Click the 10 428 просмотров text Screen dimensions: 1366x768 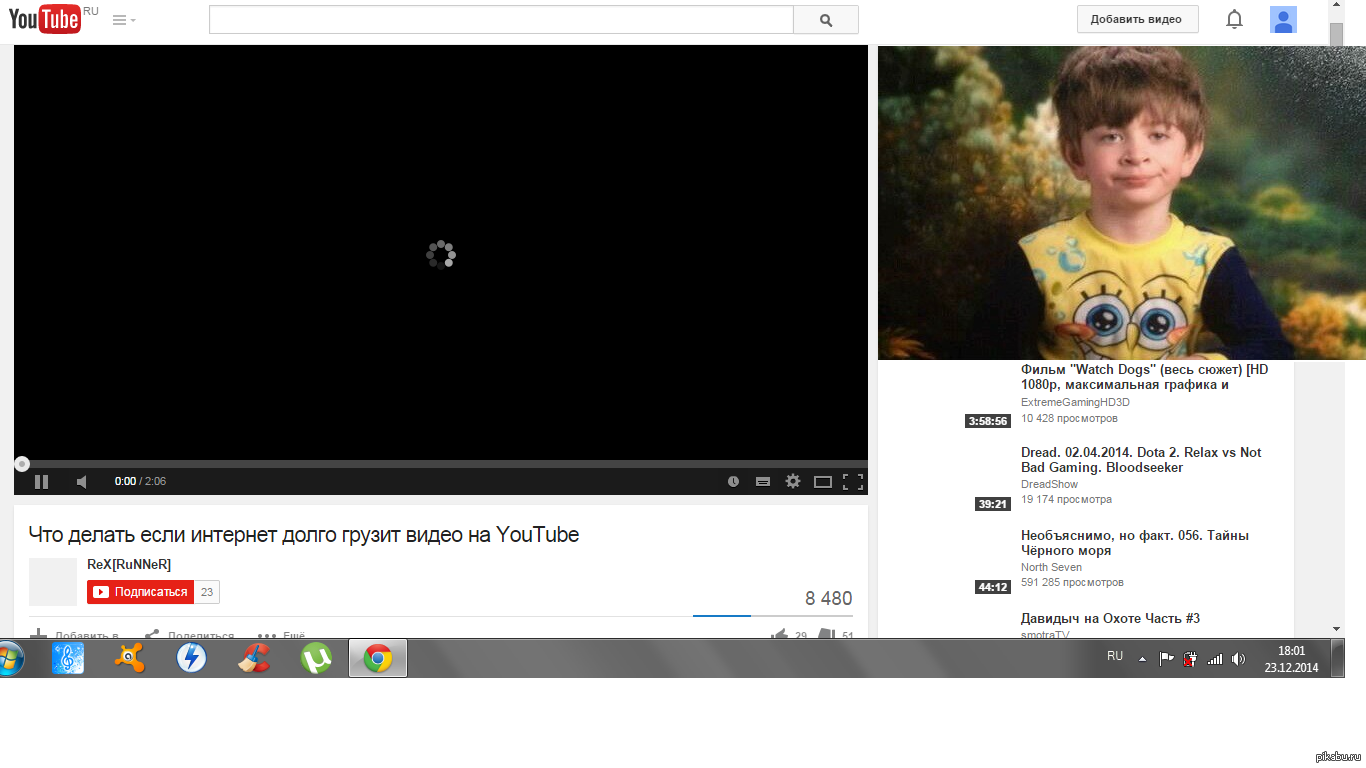coord(1069,418)
